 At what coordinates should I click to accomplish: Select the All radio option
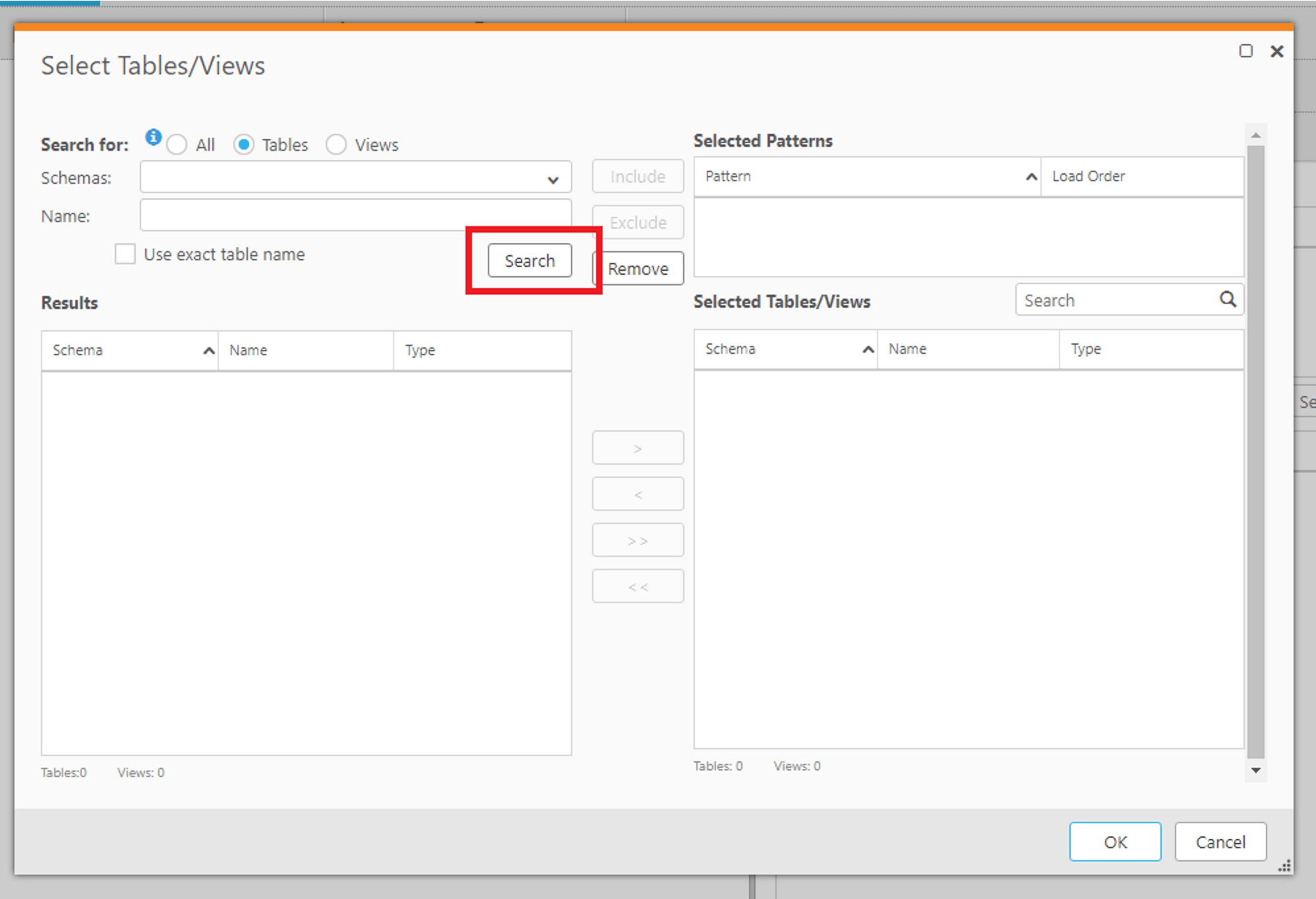coord(177,145)
